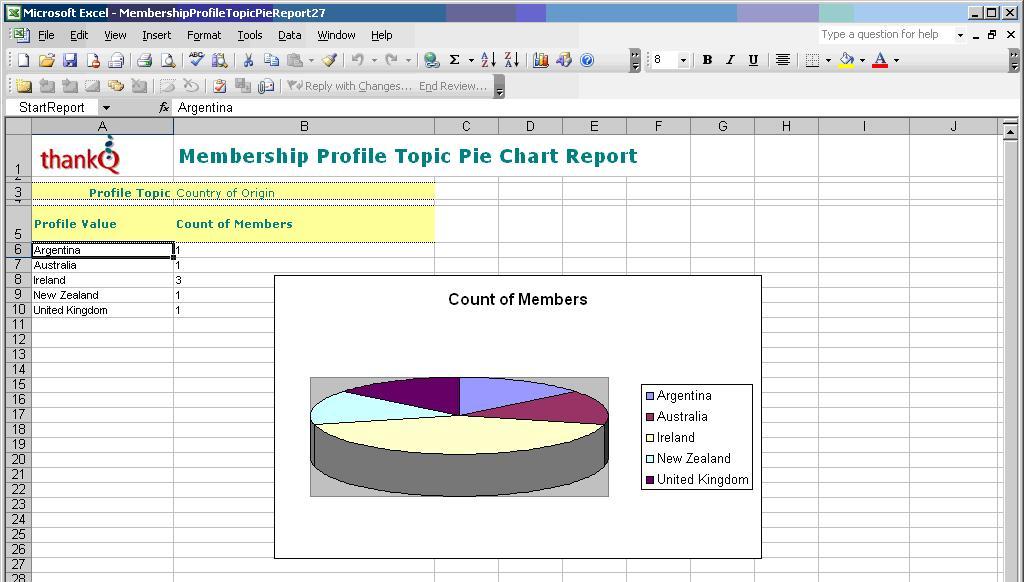1024x582 pixels.
Task: Select the column B header
Action: tap(304, 126)
